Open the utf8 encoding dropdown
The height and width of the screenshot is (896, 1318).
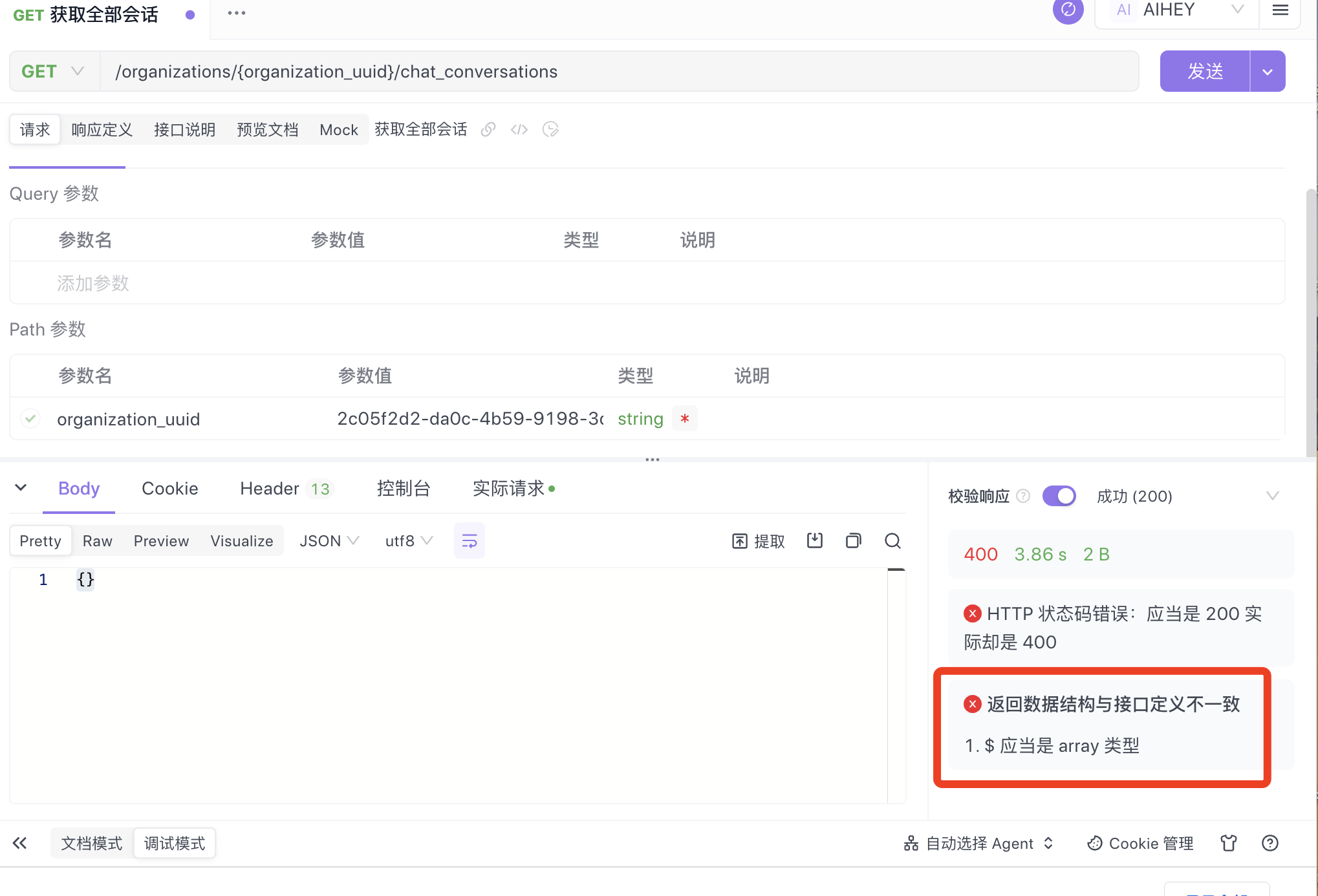[x=409, y=540]
